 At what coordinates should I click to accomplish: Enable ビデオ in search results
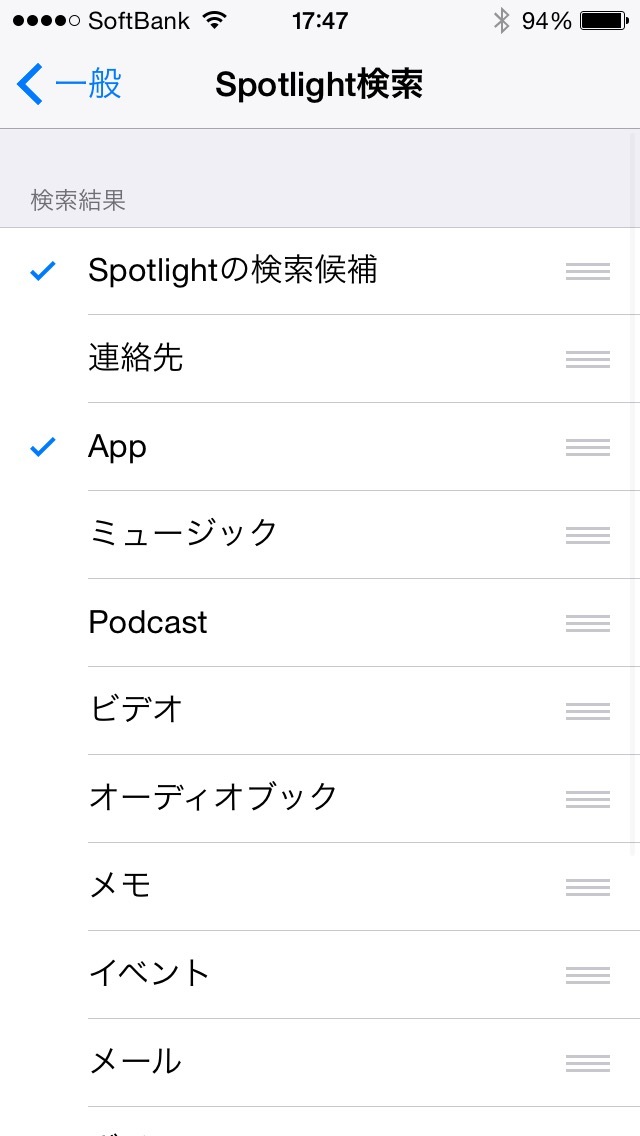point(320,711)
